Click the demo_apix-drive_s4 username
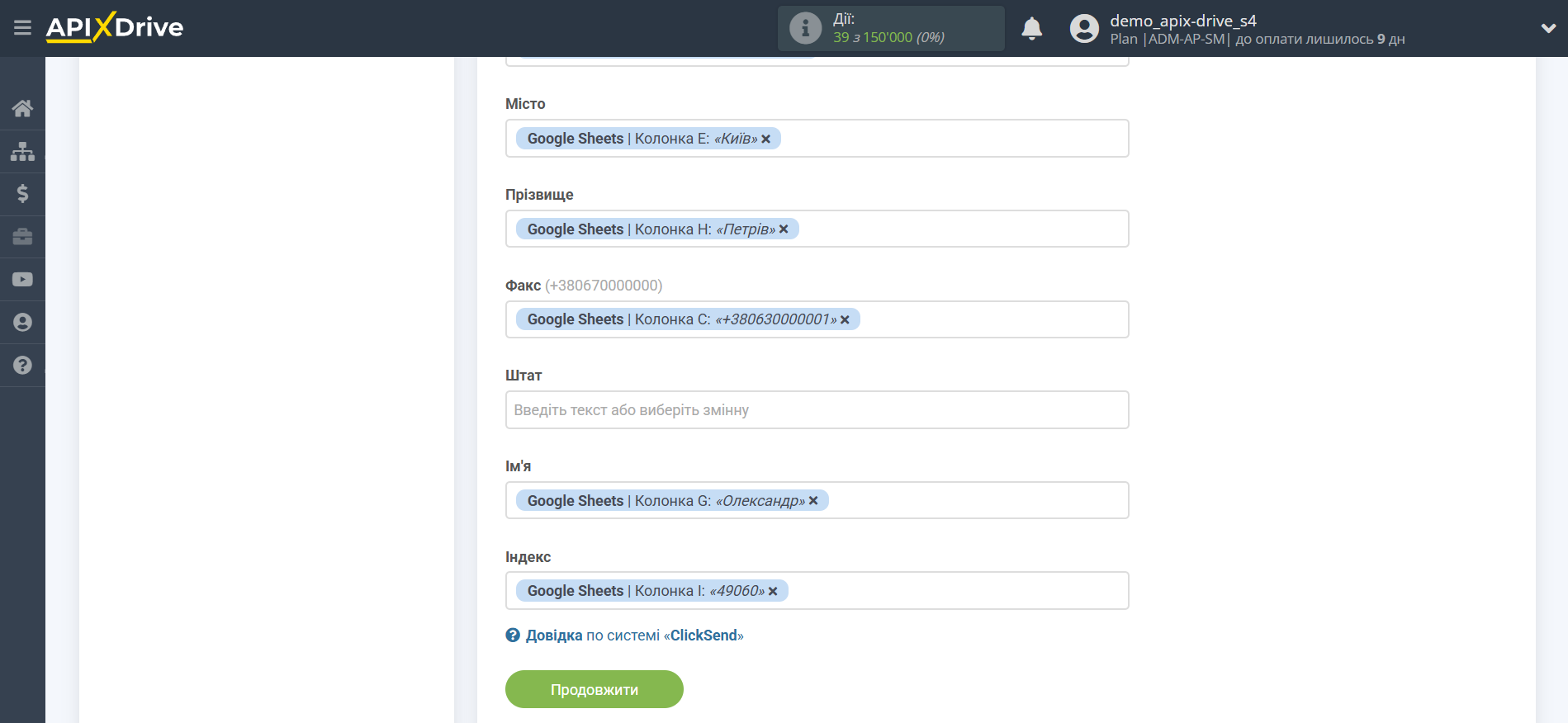This screenshot has height=723, width=1568. pos(1182,21)
